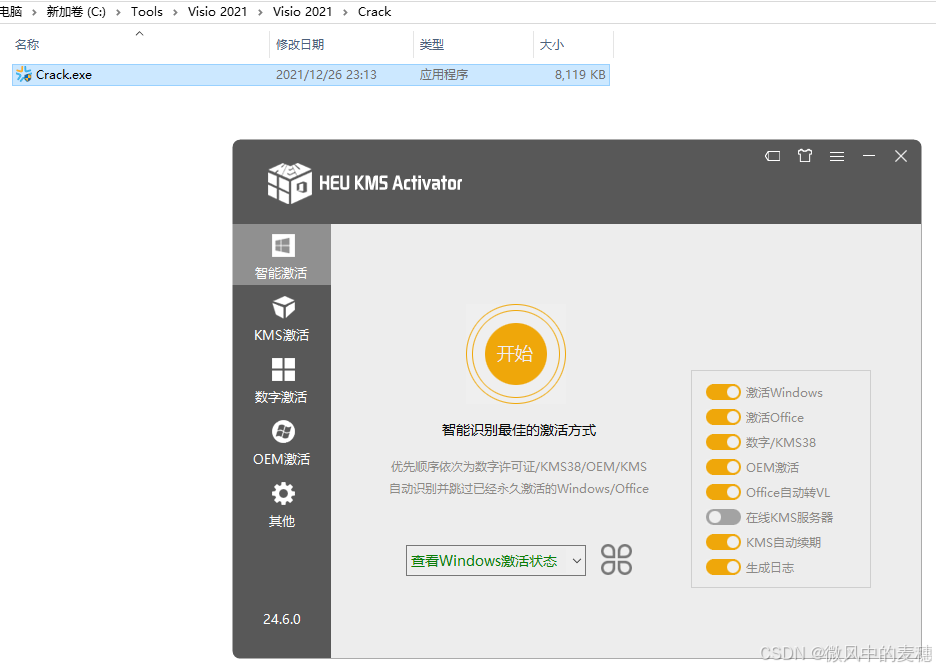Open second Visio 2021 breadcrumb folder
Screen dimensions: 936x669
(302, 11)
